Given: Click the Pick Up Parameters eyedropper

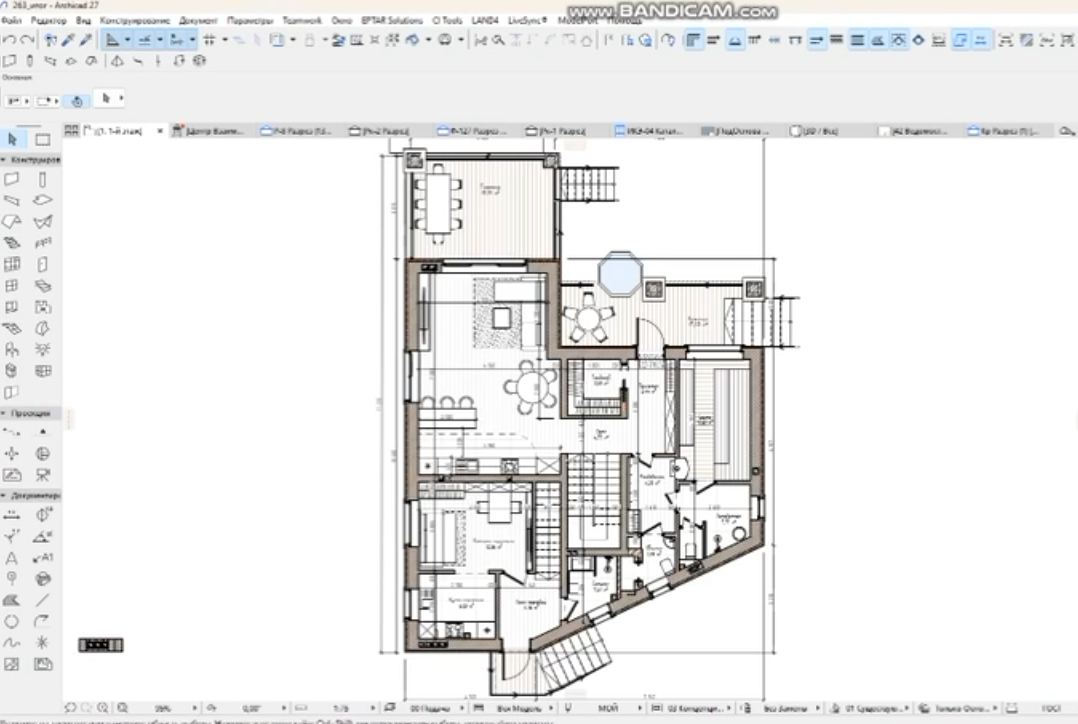Looking at the screenshot, I should [68, 40].
